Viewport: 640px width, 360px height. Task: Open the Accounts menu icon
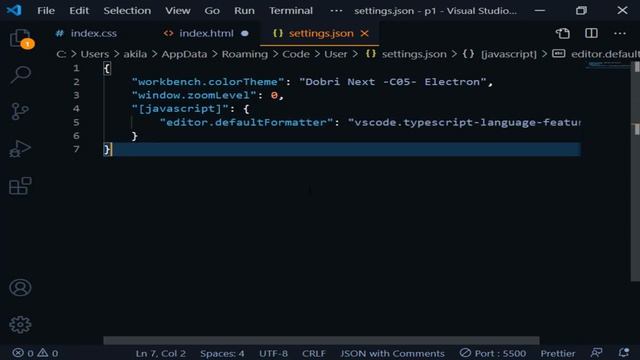[20, 288]
